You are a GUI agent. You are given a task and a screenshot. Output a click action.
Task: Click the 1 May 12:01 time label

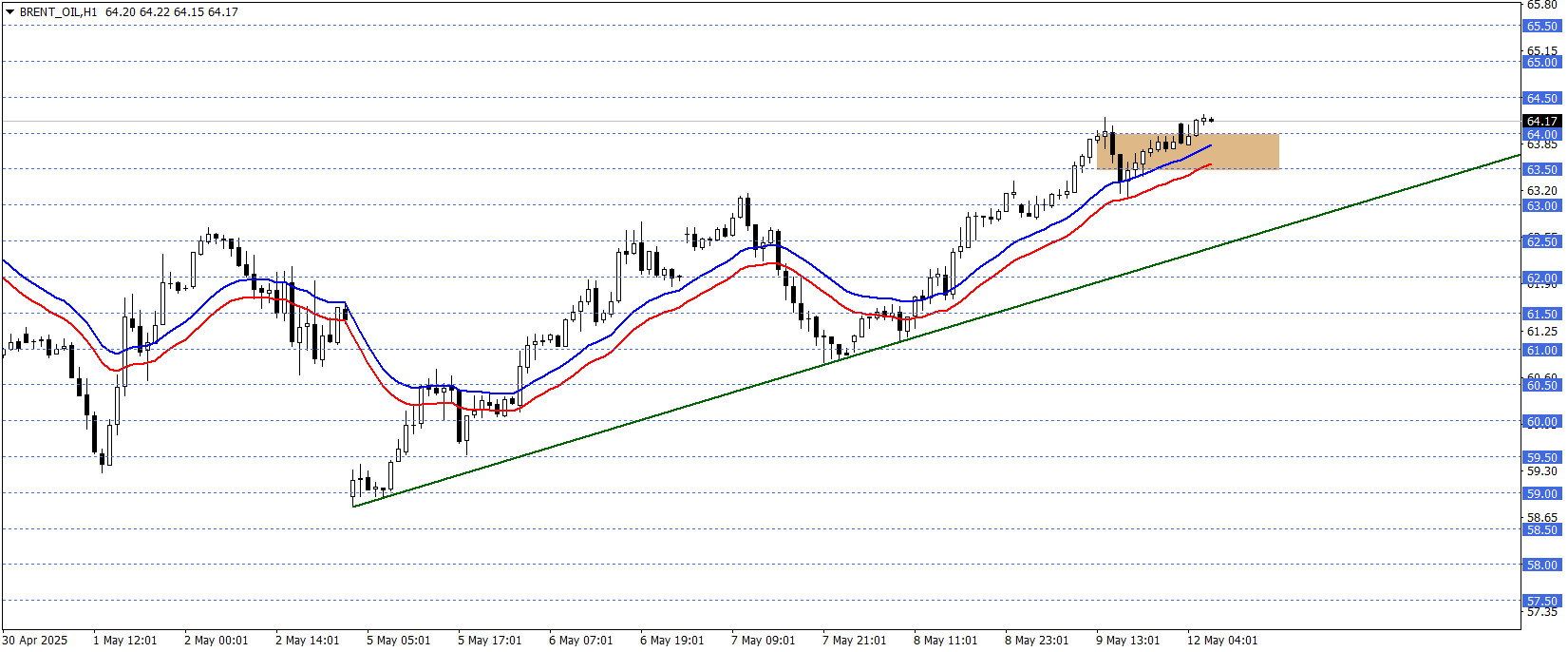click(125, 640)
